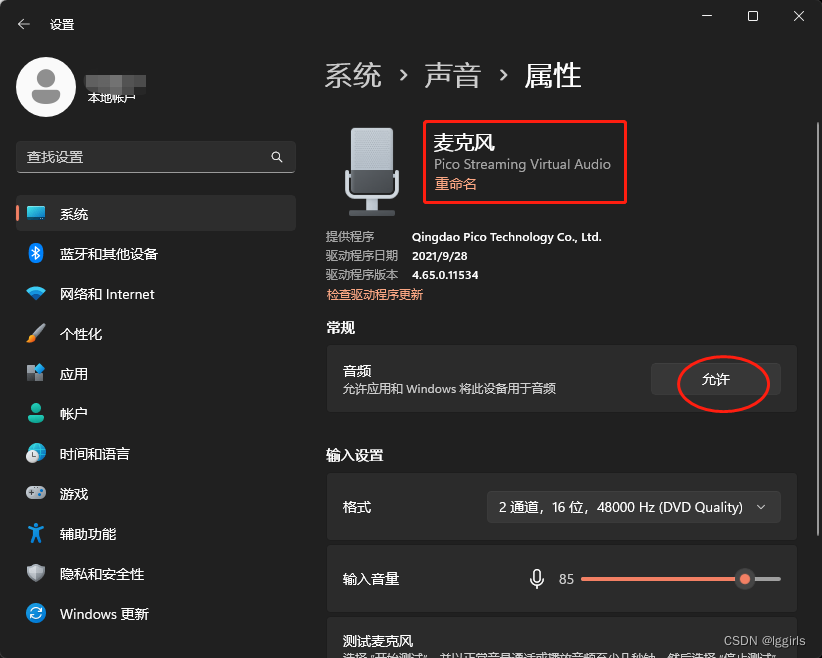Screen dimensions: 822x658
Task: Click the 帐户 person icon
Action: (36, 413)
